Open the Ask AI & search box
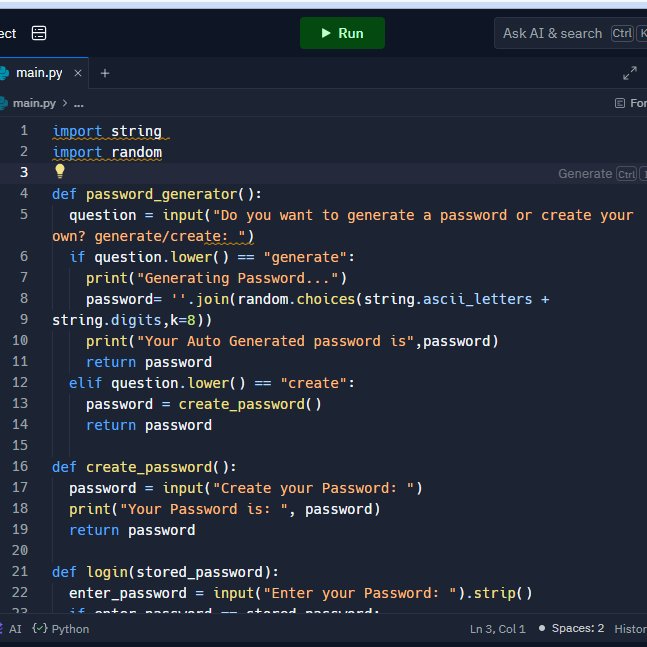The width and height of the screenshot is (647, 647). coord(571,33)
